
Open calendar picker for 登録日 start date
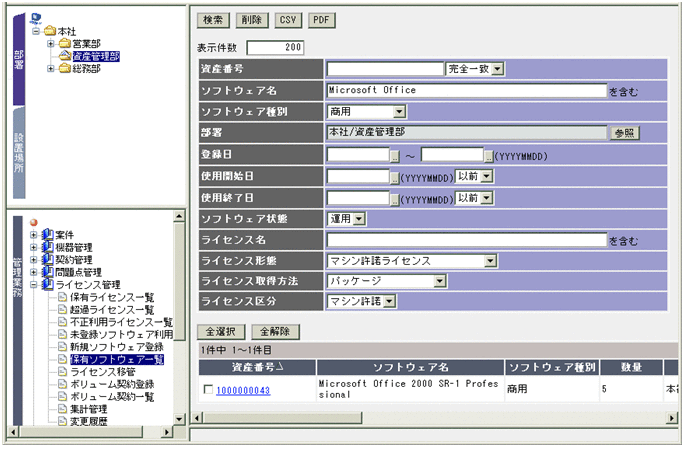pos(394,156)
